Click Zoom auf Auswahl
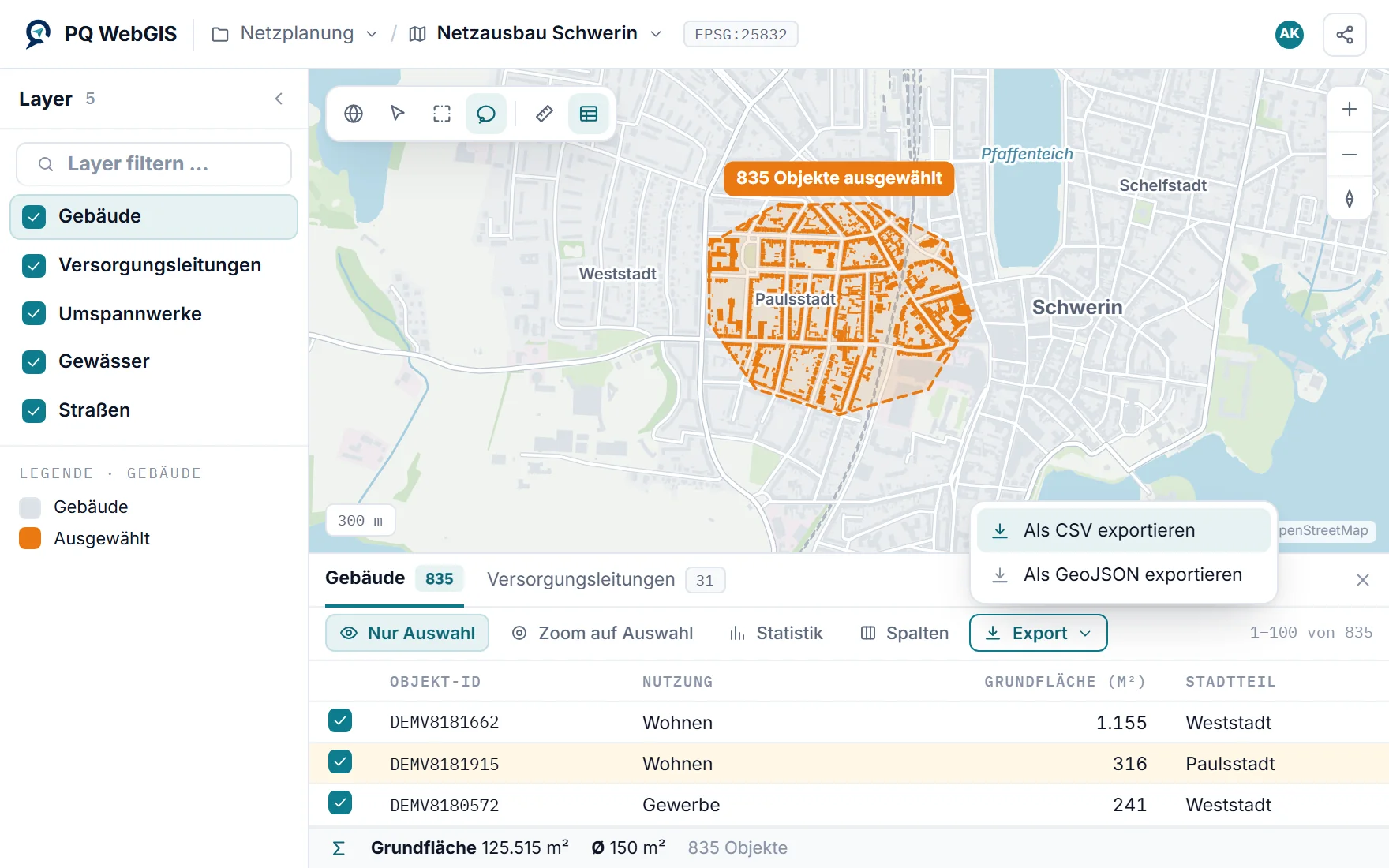Image resolution: width=1389 pixels, height=868 pixels. click(x=602, y=633)
